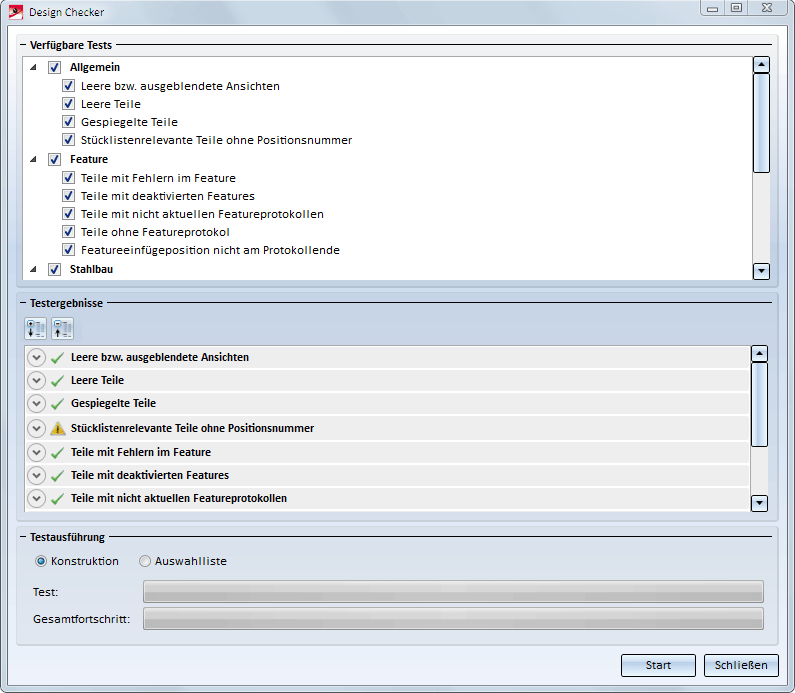Click Gespiegelte Teile result row text
795x693 pixels.
tap(114, 404)
